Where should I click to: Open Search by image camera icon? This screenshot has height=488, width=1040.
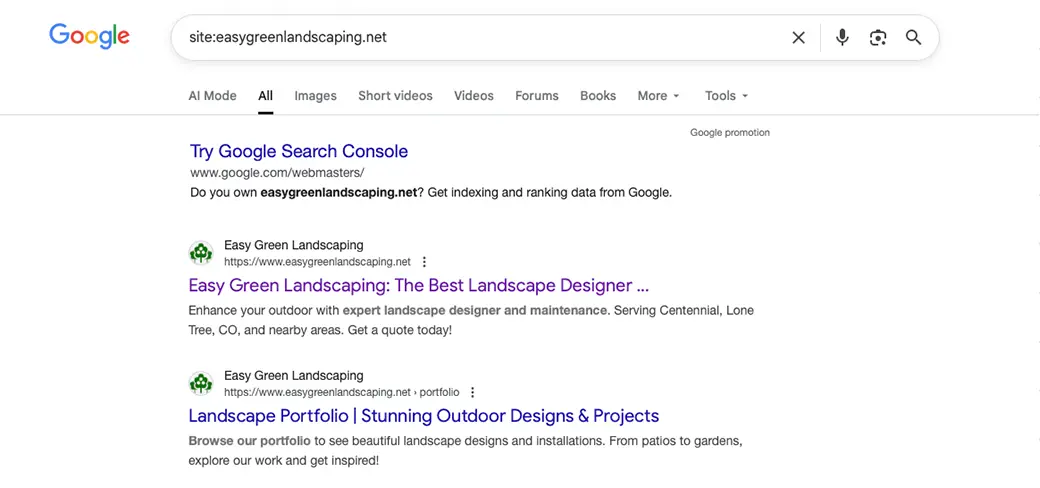(878, 38)
